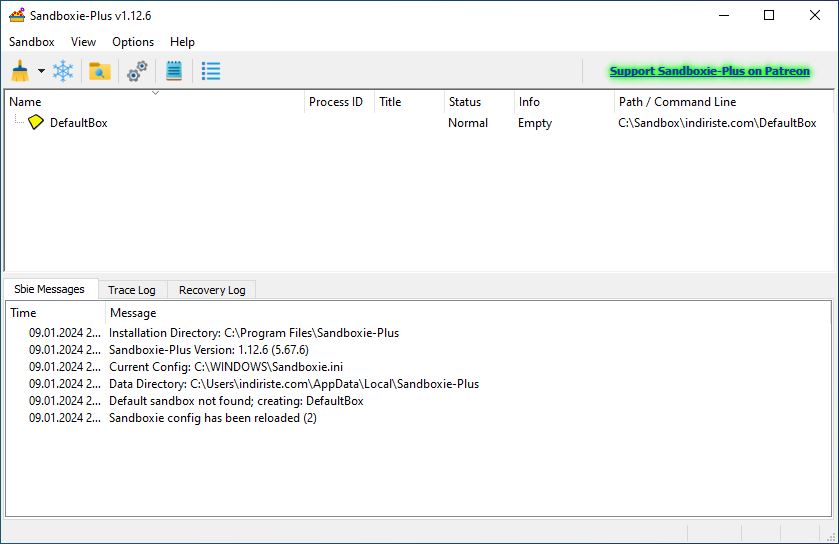Image resolution: width=839 pixels, height=544 pixels.
Task: Click the Message column header in log
Action: point(468,313)
